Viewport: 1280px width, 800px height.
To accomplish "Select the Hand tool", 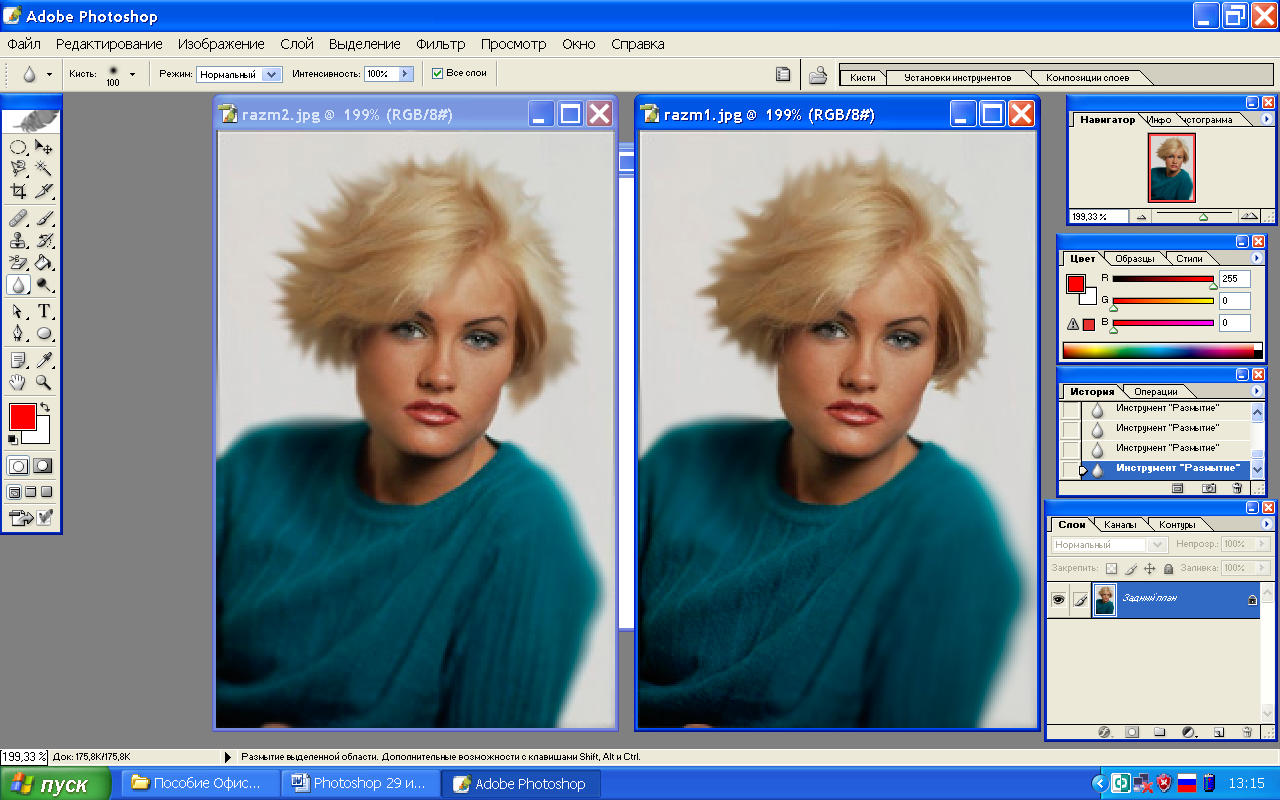I will click(x=18, y=382).
